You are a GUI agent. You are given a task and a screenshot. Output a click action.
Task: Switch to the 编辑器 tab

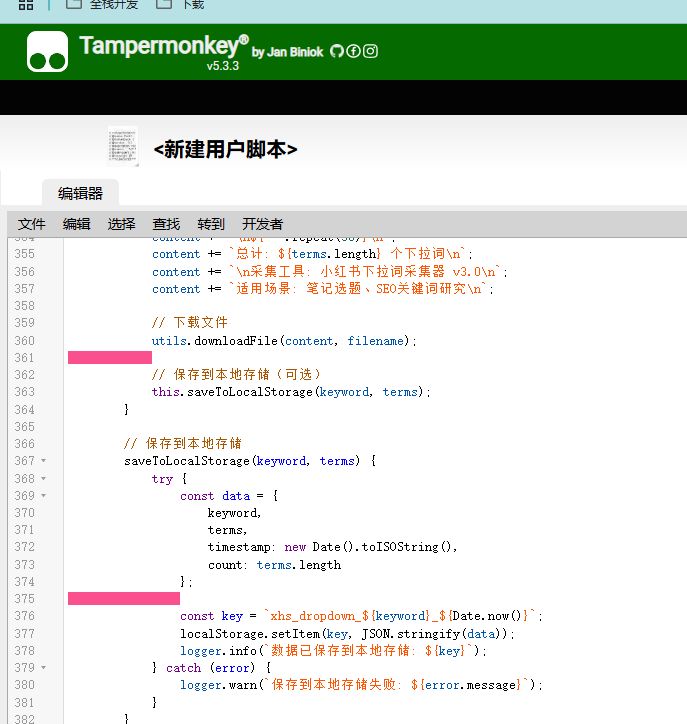[x=80, y=194]
